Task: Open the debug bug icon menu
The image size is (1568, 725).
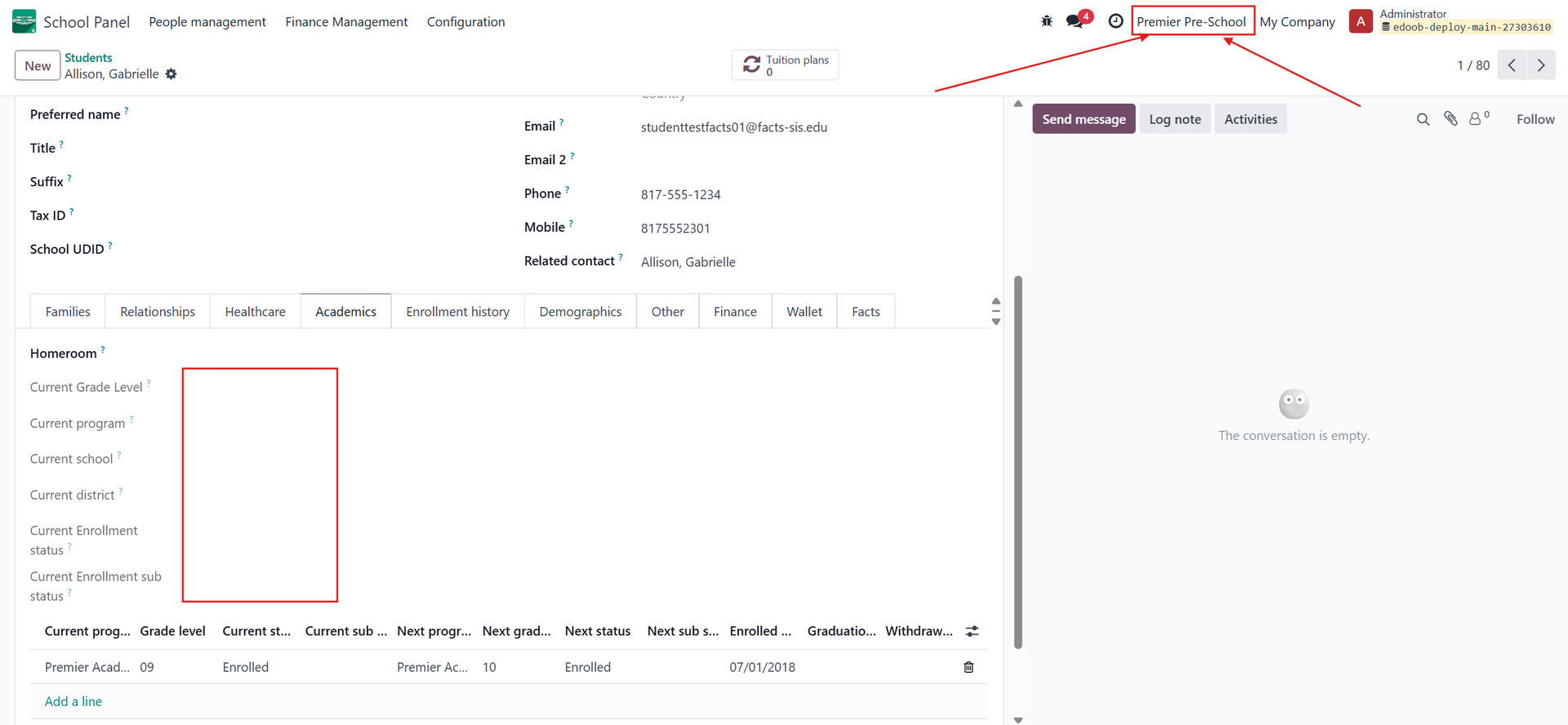Action: click(1046, 21)
